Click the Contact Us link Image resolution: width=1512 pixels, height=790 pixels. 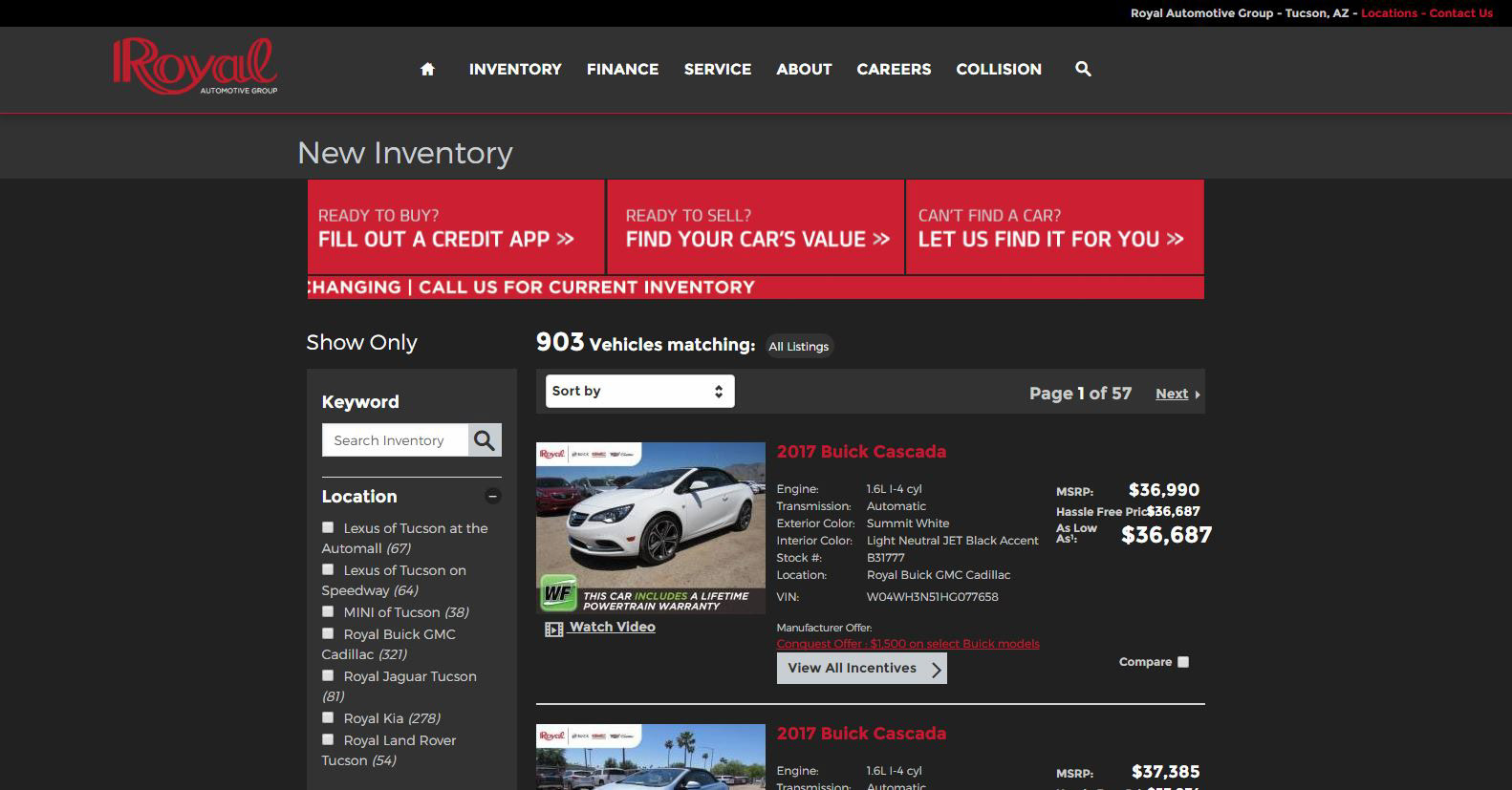(x=1460, y=13)
